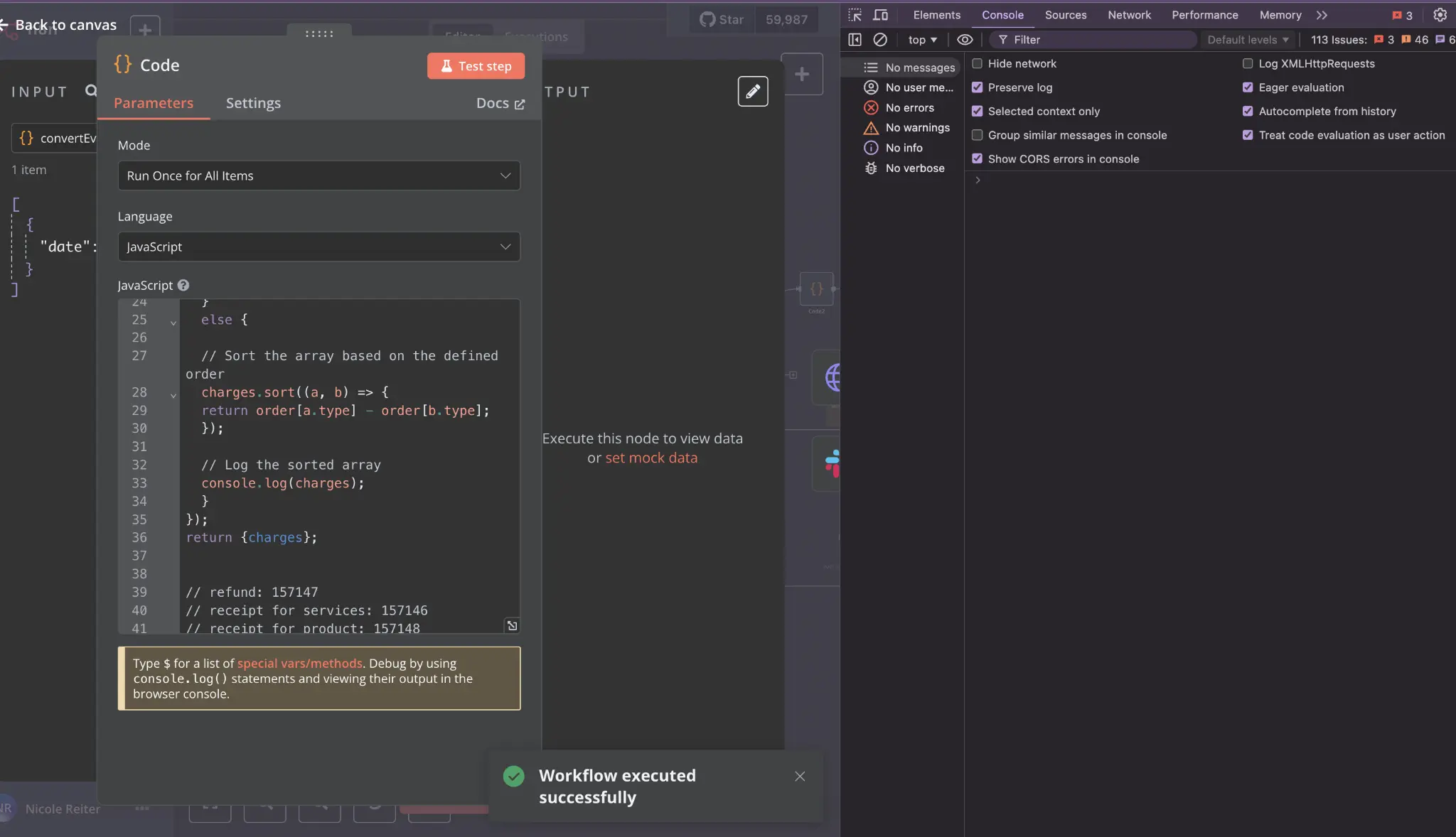This screenshot has height=837, width=1456.
Task: Disable the Preserve log checkbox
Action: pos(976,87)
